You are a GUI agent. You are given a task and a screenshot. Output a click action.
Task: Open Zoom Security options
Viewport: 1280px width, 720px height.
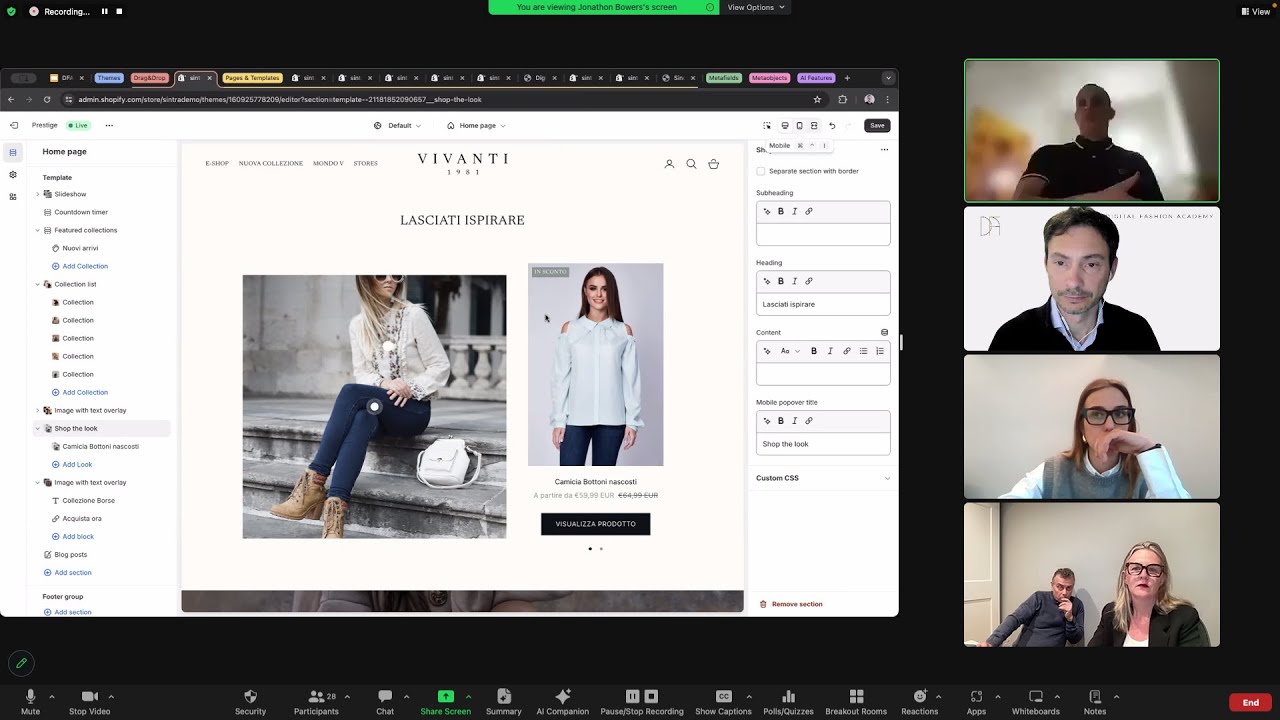pos(250,702)
